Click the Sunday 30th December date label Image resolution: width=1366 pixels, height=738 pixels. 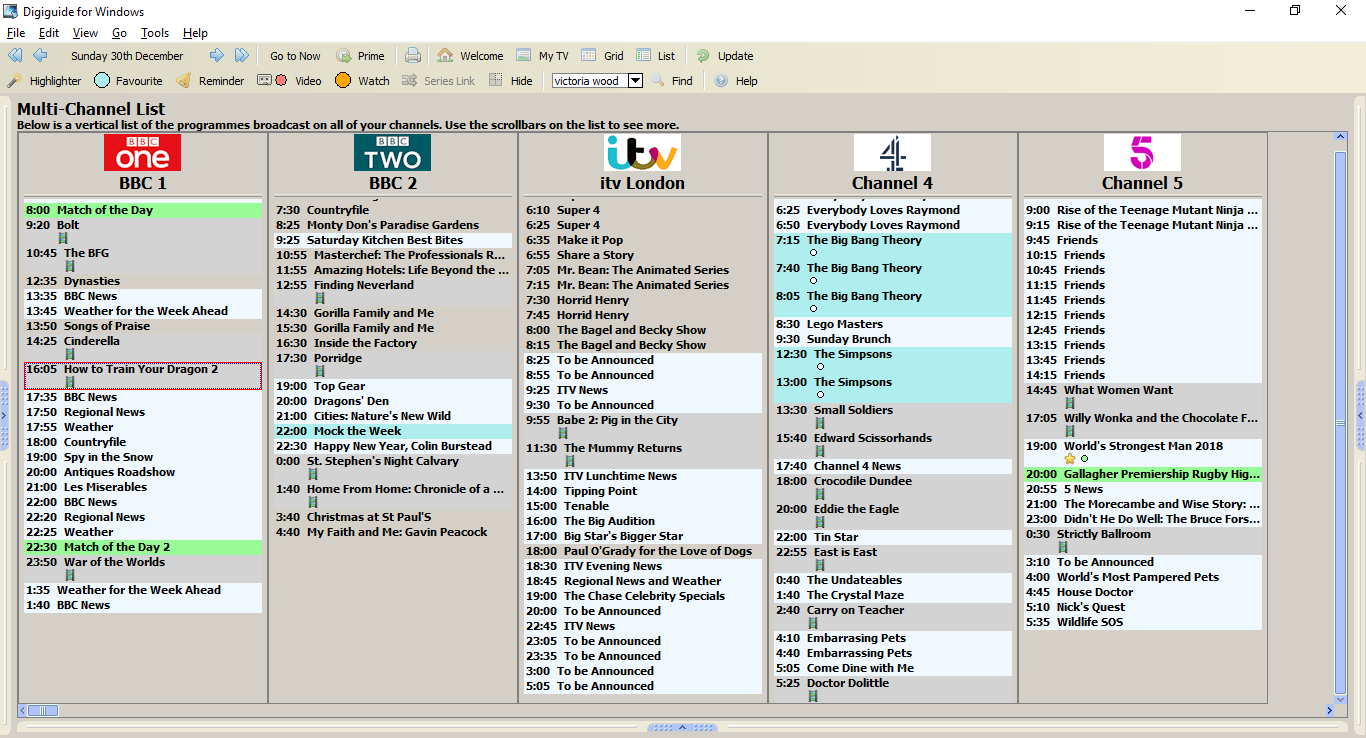(x=127, y=56)
